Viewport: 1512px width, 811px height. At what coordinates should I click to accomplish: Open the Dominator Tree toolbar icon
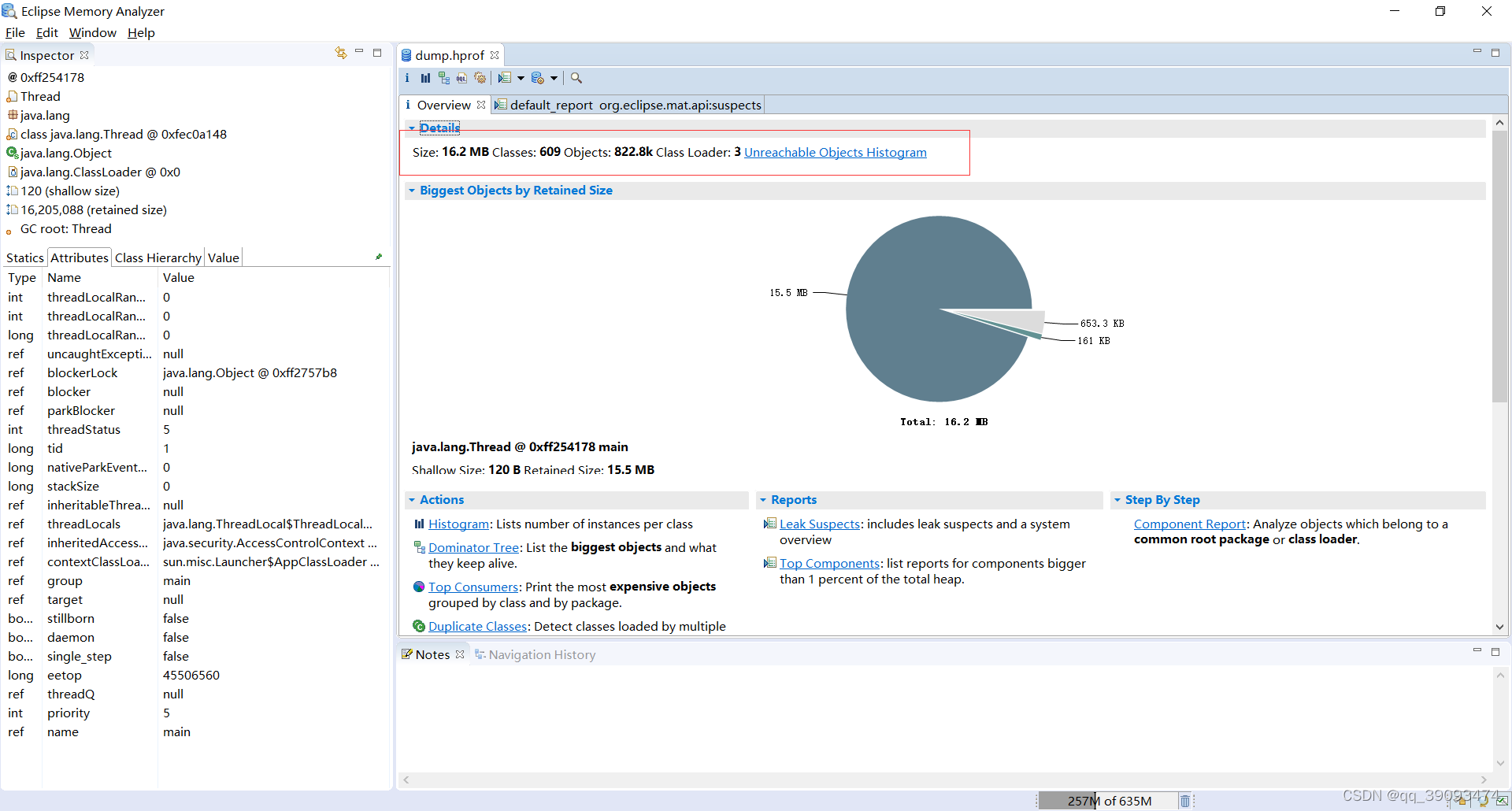click(444, 78)
